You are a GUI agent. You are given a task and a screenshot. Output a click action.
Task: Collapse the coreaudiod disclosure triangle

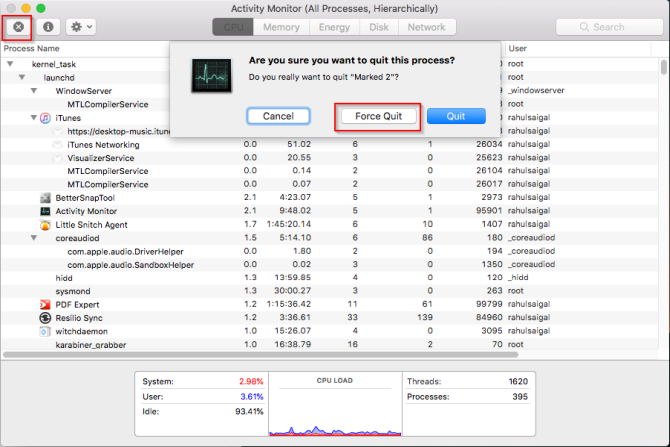point(34,238)
